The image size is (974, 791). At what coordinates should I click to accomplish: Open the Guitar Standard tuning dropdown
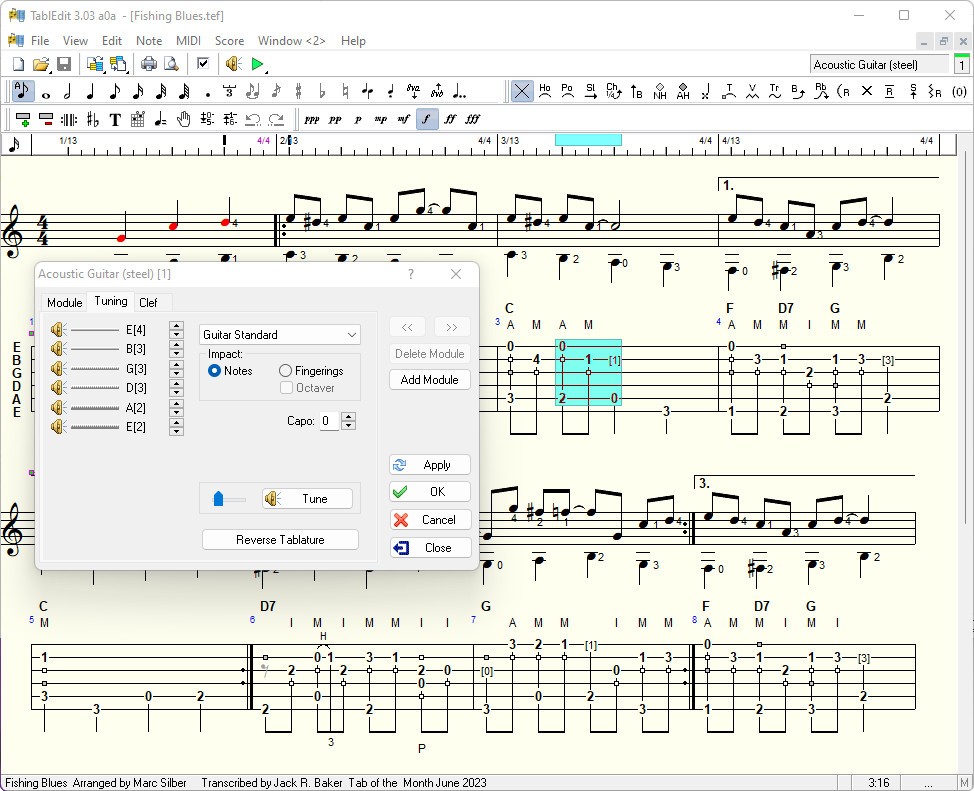point(280,335)
